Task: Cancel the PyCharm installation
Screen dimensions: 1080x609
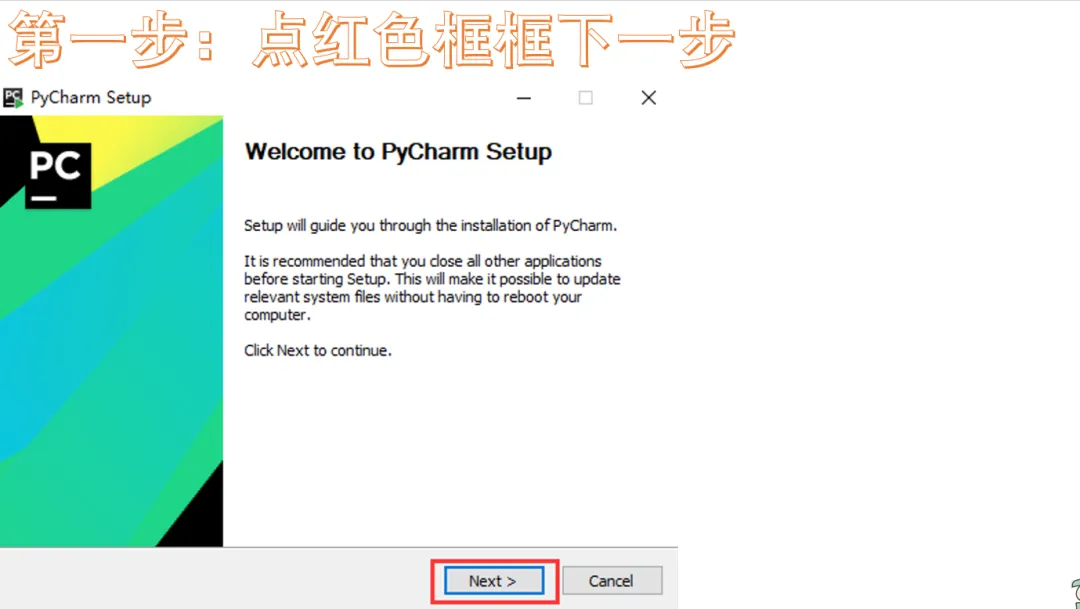Action: point(612,581)
